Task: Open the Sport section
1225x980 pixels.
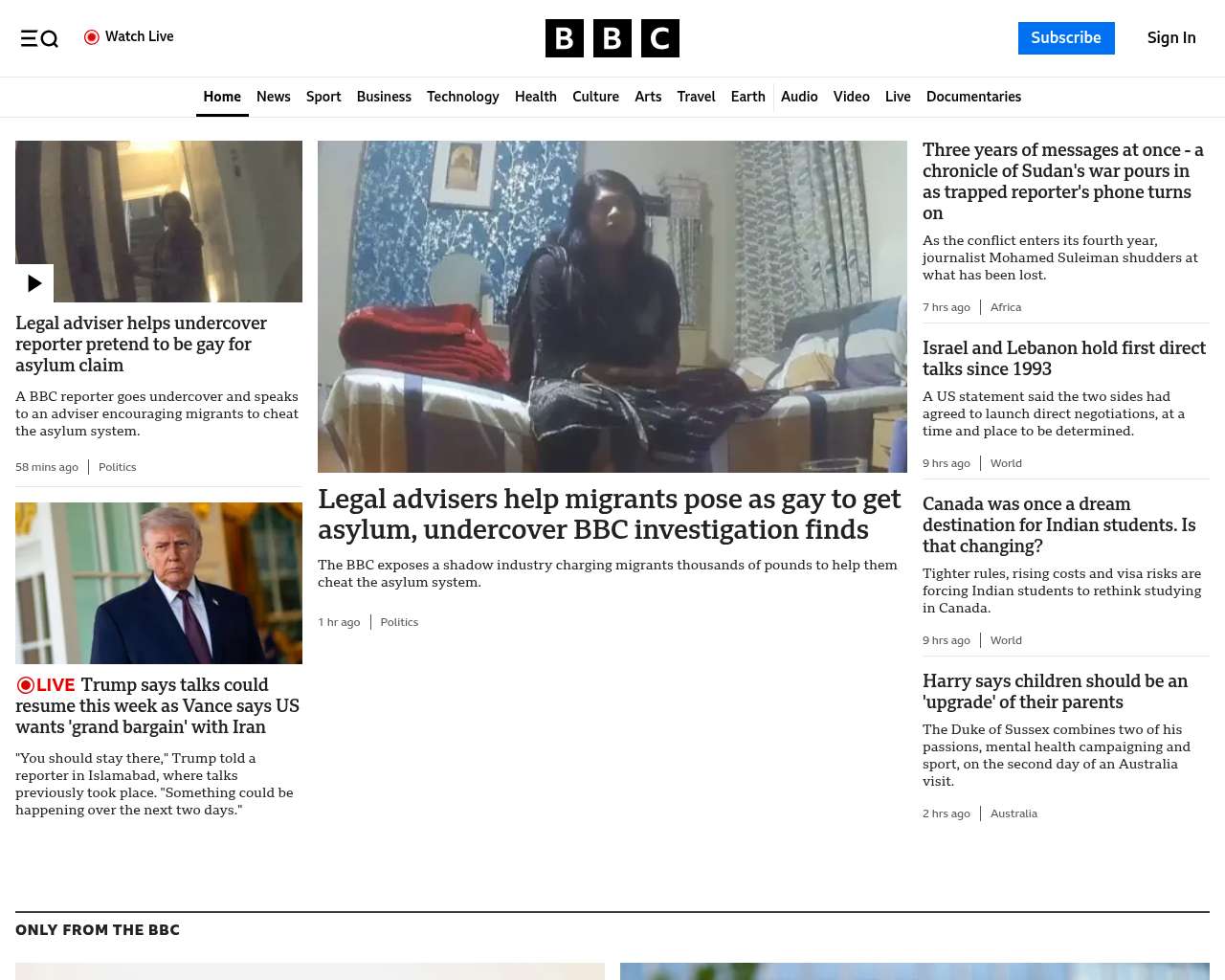Action: pos(323,97)
